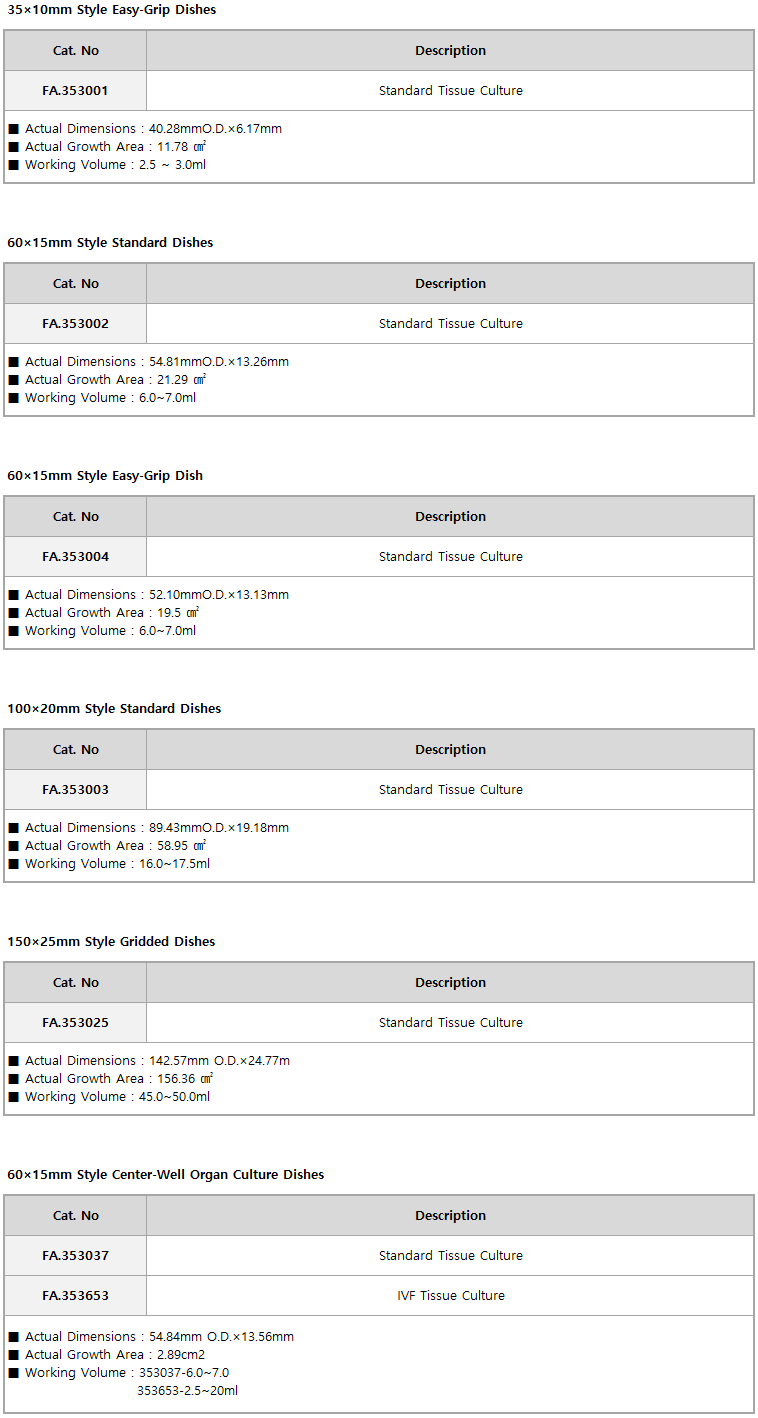Select catalog number FA.353004
The width and height of the screenshot is (758, 1418).
(x=76, y=557)
